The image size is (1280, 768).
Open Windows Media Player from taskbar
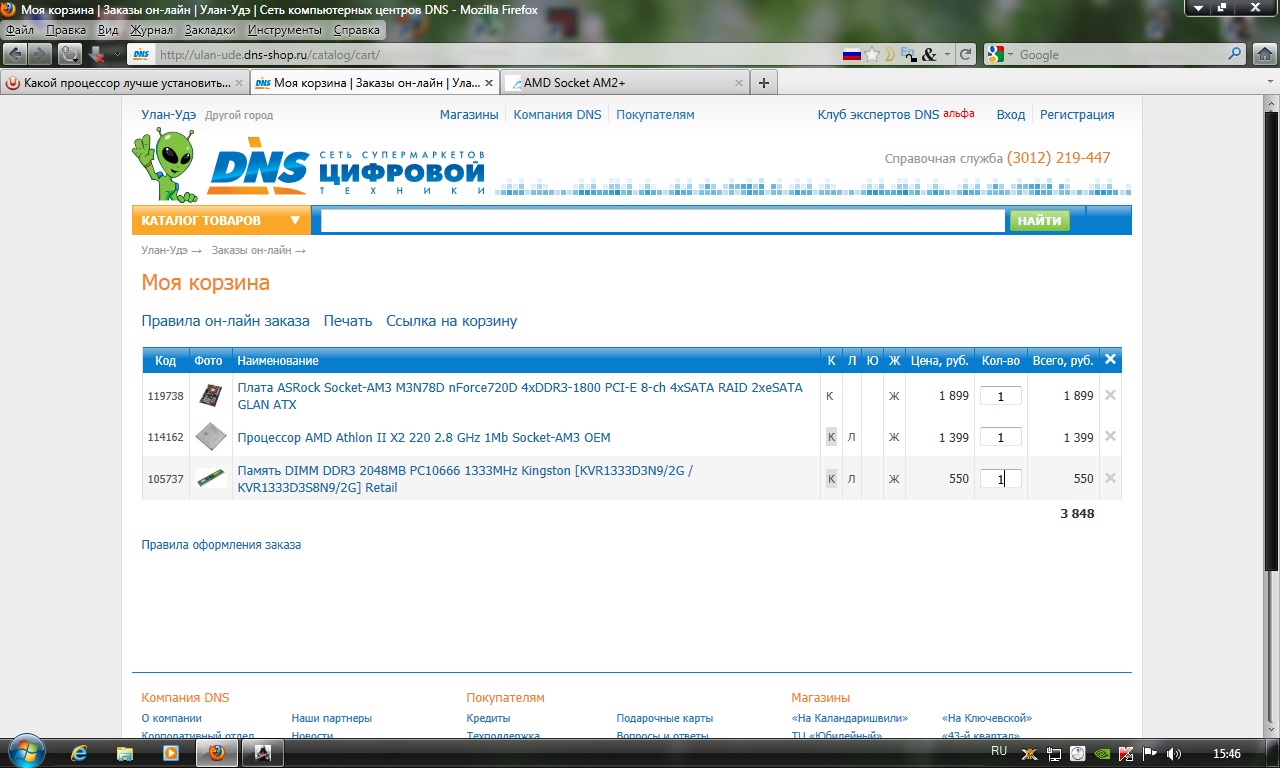pyautogui.click(x=170, y=753)
